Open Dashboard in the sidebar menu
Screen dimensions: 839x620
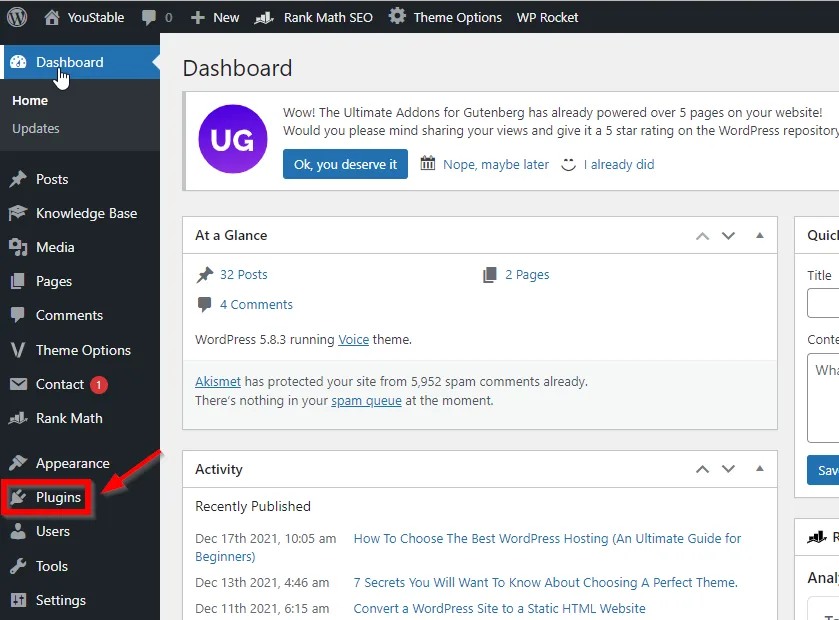point(80,62)
